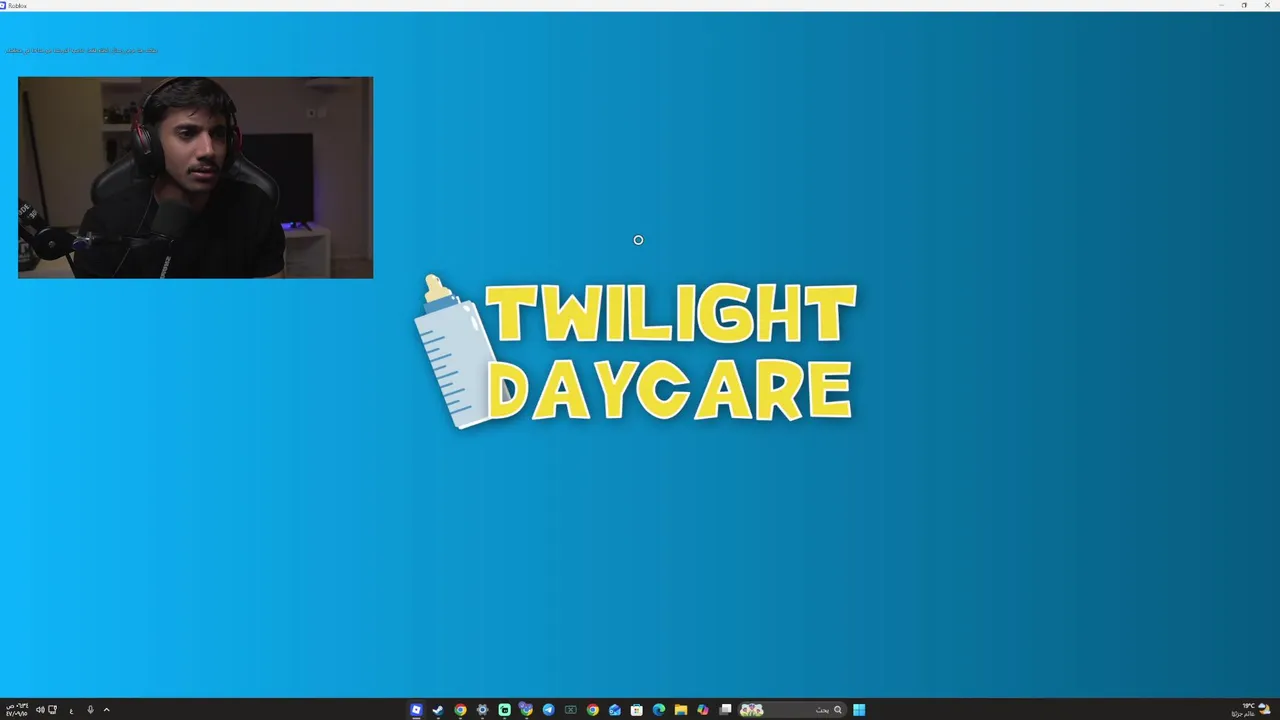Open the weather widget in the taskbar

coord(1250,710)
